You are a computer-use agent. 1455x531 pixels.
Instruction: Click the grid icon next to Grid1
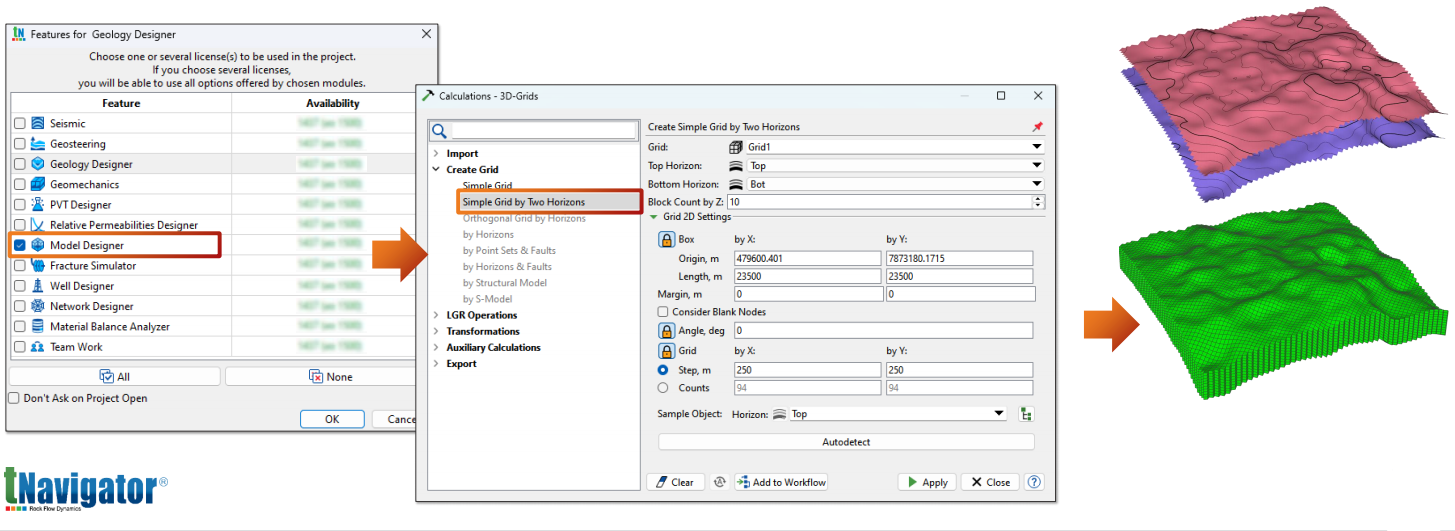click(x=736, y=146)
